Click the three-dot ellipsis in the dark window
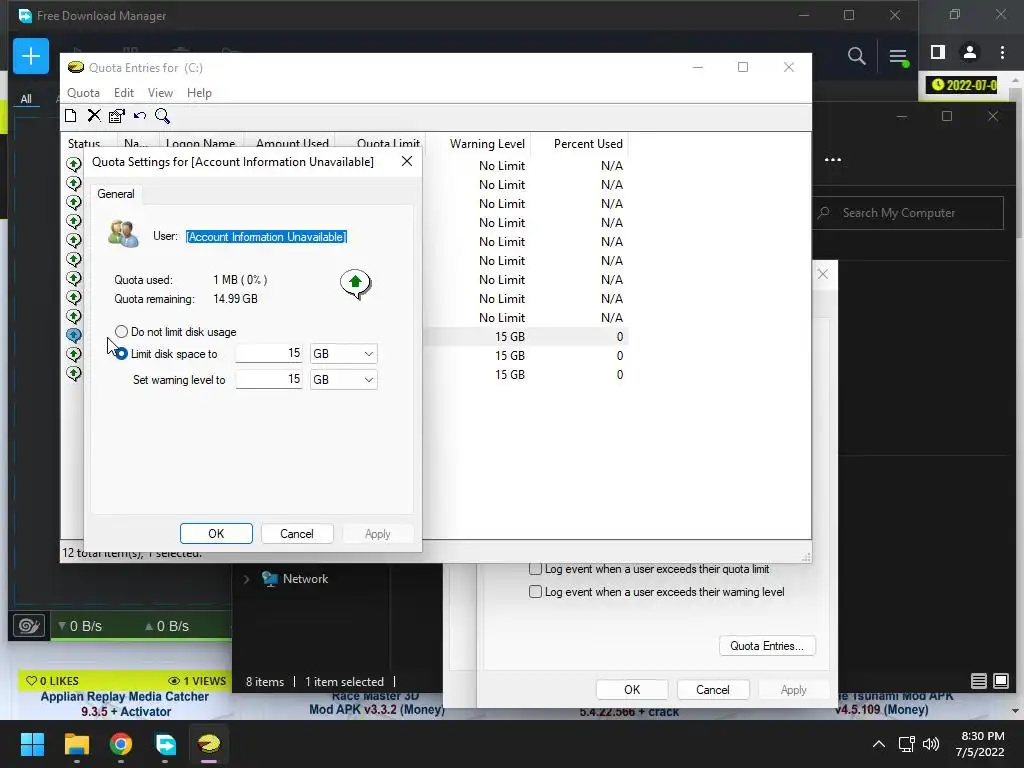 pyautogui.click(x=833, y=160)
